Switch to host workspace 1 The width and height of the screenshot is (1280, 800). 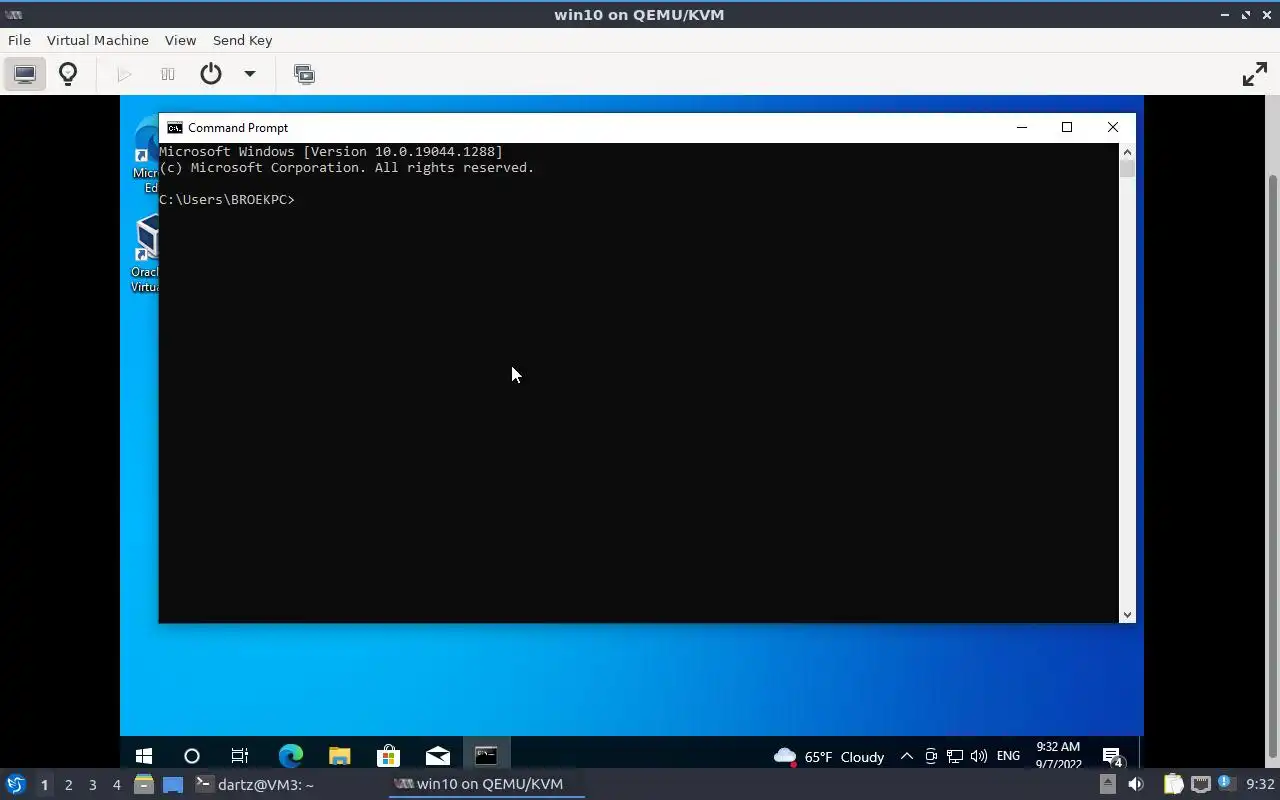(x=44, y=785)
